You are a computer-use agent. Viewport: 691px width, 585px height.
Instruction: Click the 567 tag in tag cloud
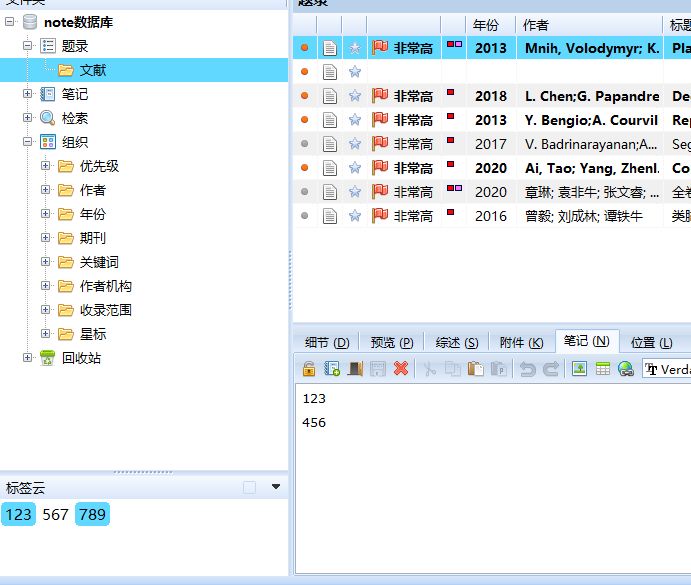[x=55, y=514]
